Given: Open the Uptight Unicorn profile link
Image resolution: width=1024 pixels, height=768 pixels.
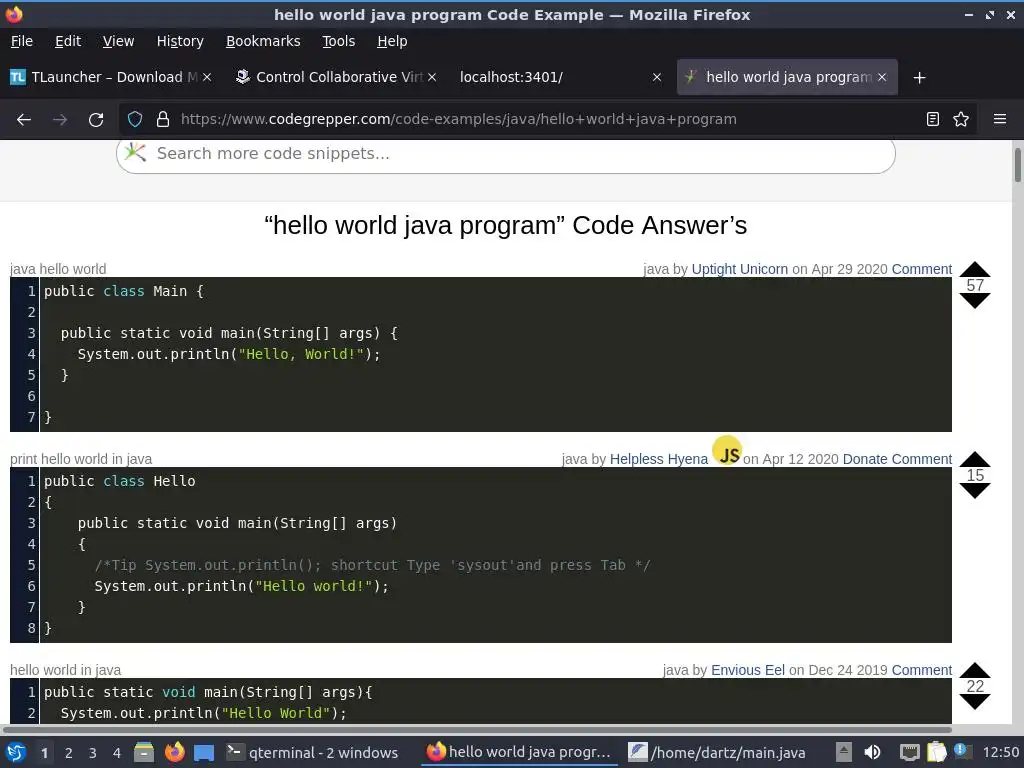Looking at the screenshot, I should pos(739,269).
